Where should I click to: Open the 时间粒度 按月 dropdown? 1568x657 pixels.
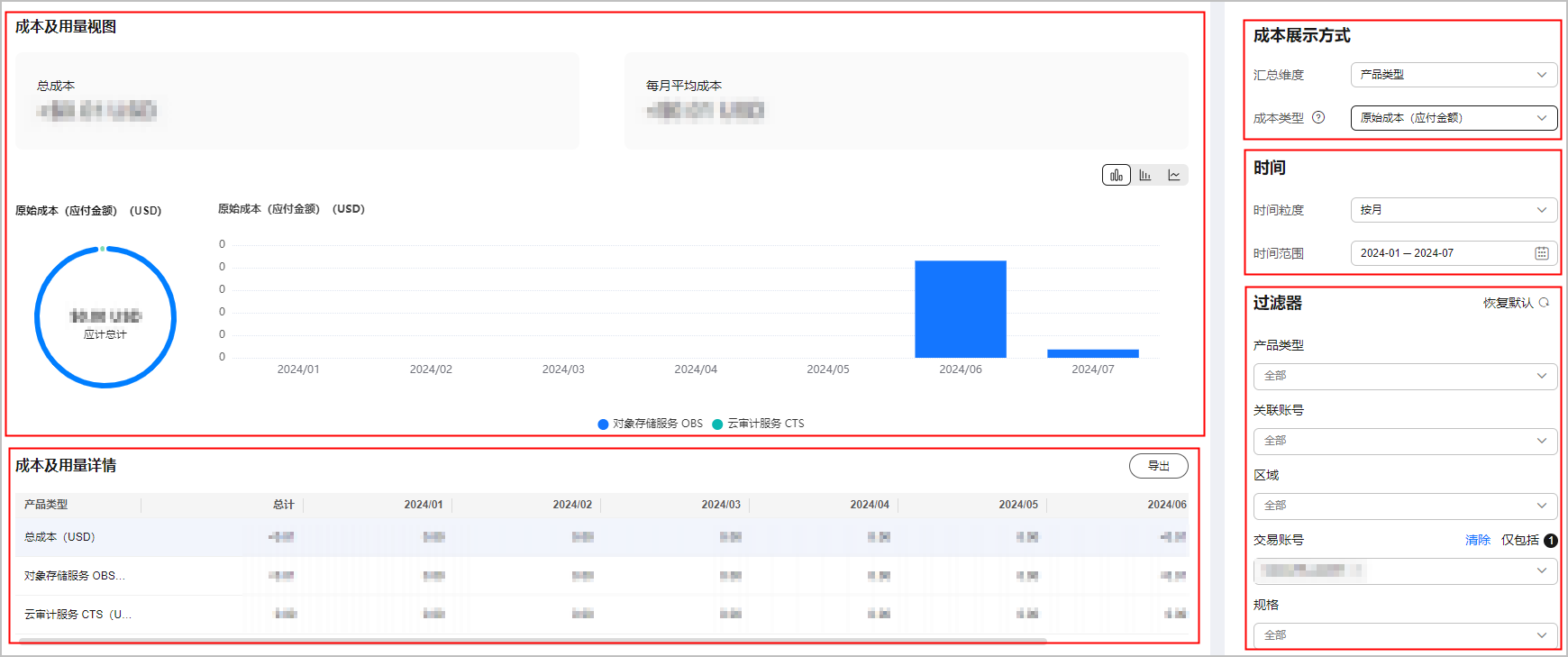click(x=1453, y=210)
